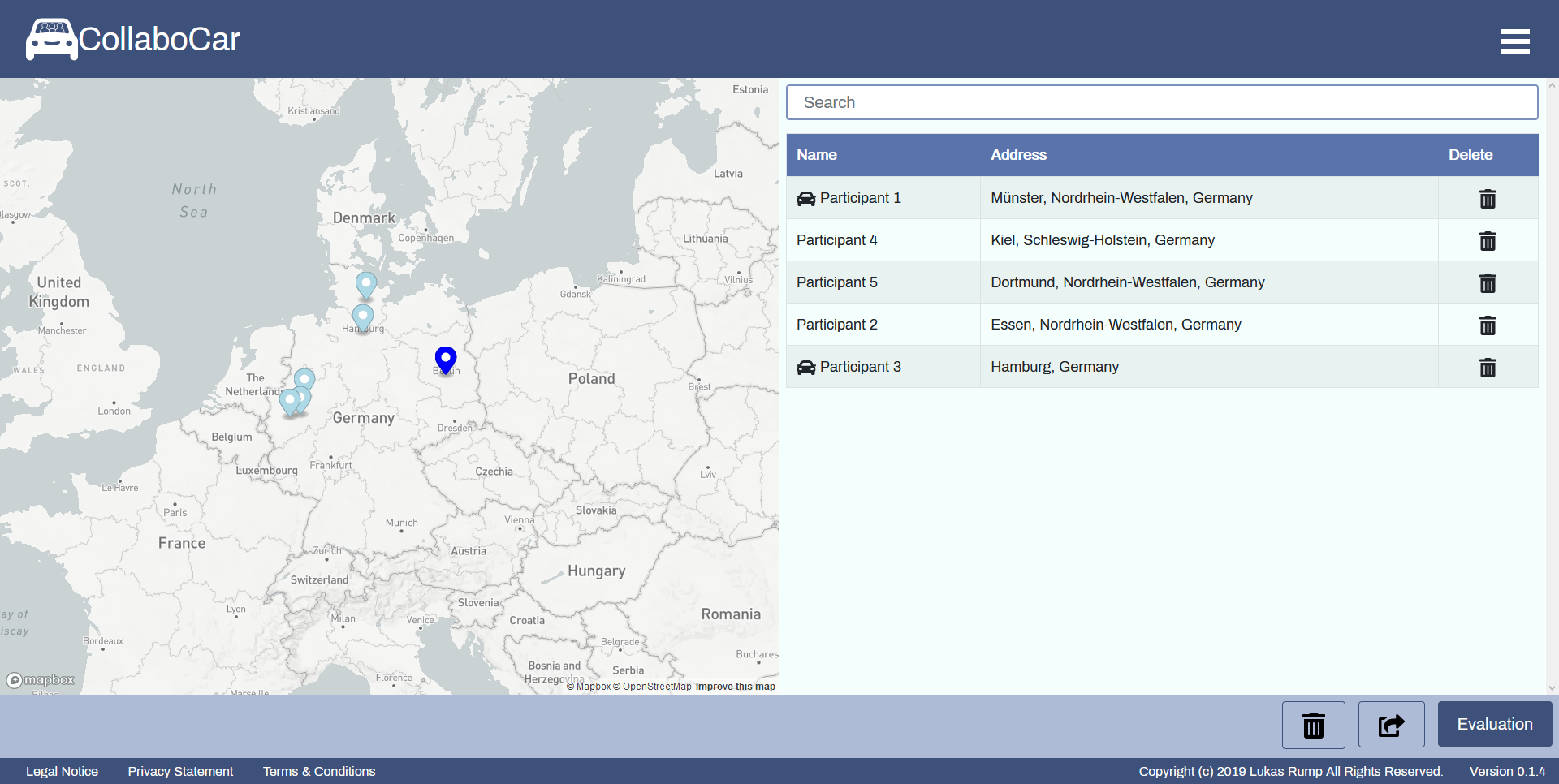This screenshot has height=784, width=1559.
Task: Select the Participant 5 name cell
Action: [883, 282]
